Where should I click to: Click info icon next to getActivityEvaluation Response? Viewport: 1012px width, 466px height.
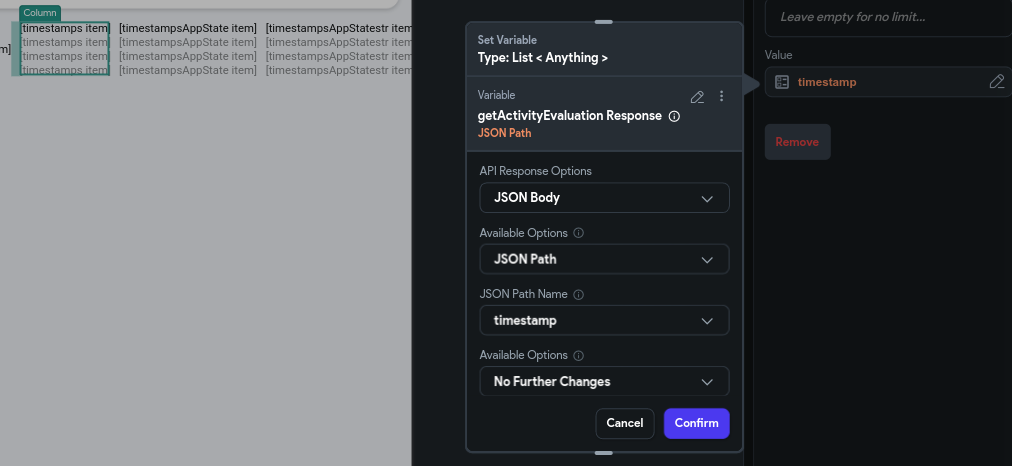click(x=674, y=116)
